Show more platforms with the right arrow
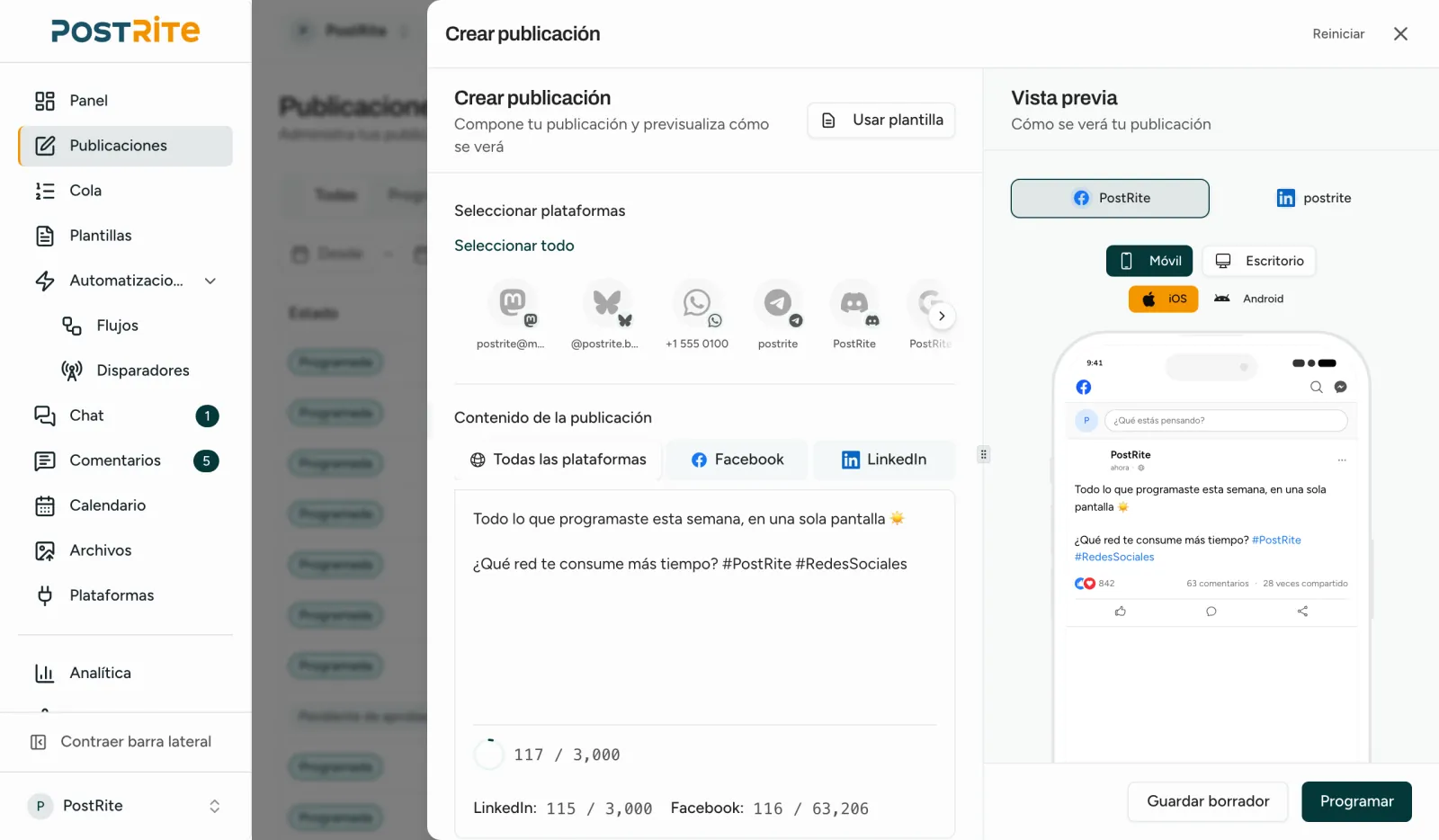Image resolution: width=1439 pixels, height=840 pixels. tap(942, 316)
